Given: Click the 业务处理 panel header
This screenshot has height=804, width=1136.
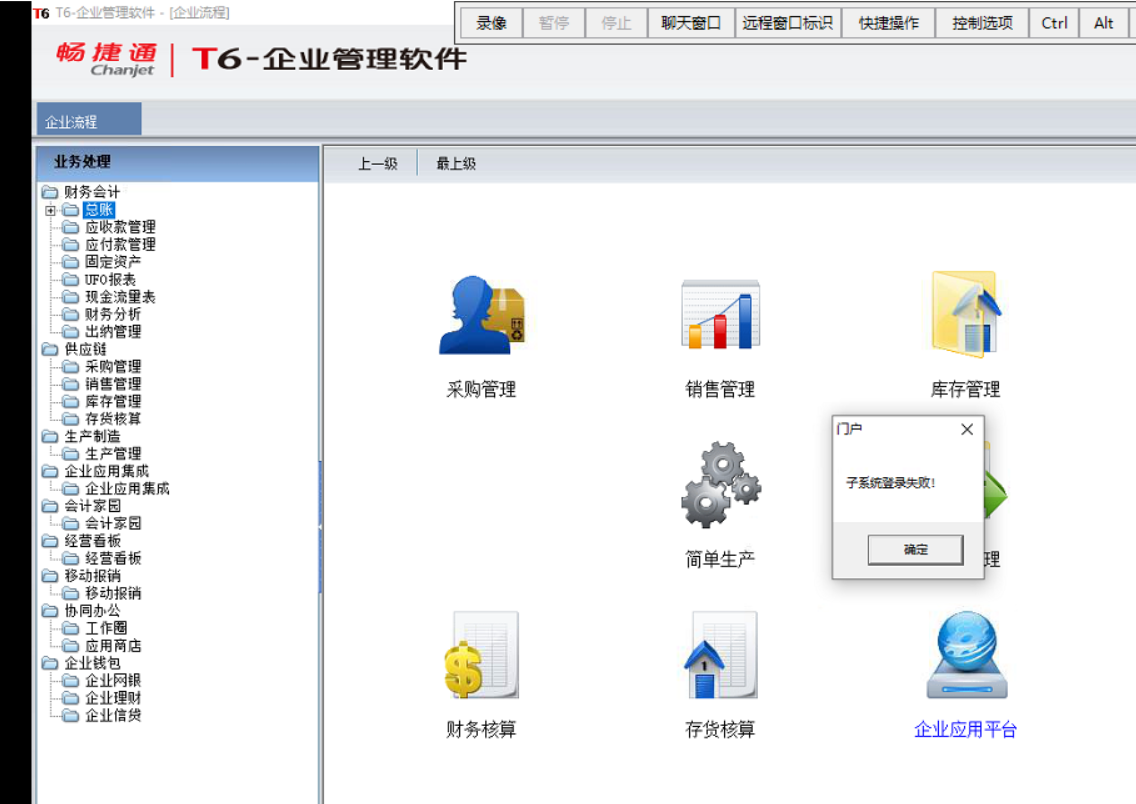Looking at the screenshot, I should click(x=178, y=162).
